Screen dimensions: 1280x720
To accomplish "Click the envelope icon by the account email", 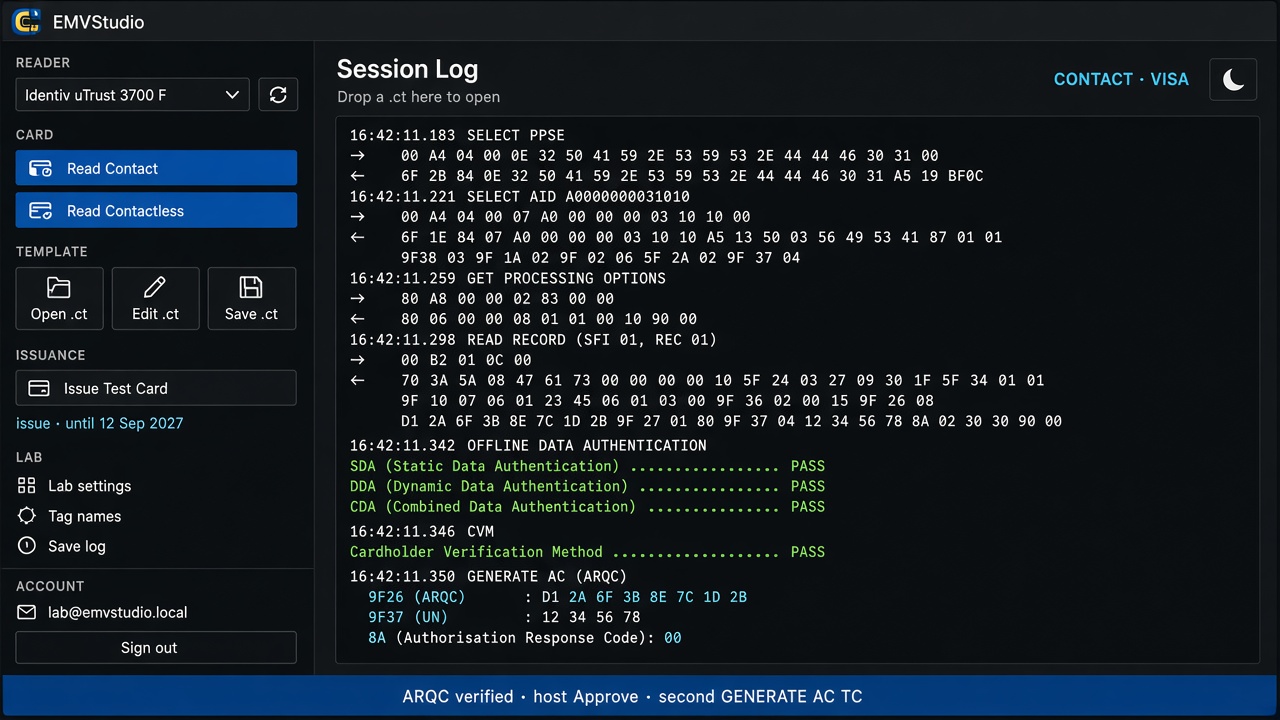I will pyautogui.click(x=27, y=612).
